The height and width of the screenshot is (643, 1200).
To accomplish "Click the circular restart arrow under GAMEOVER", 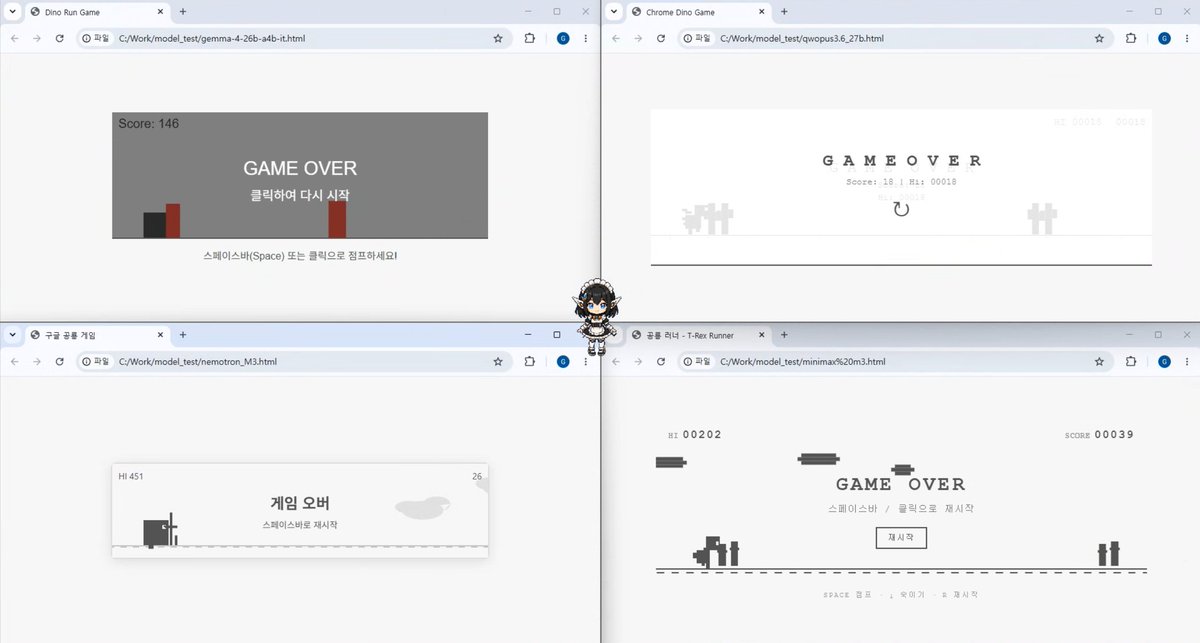I will click(x=901, y=209).
